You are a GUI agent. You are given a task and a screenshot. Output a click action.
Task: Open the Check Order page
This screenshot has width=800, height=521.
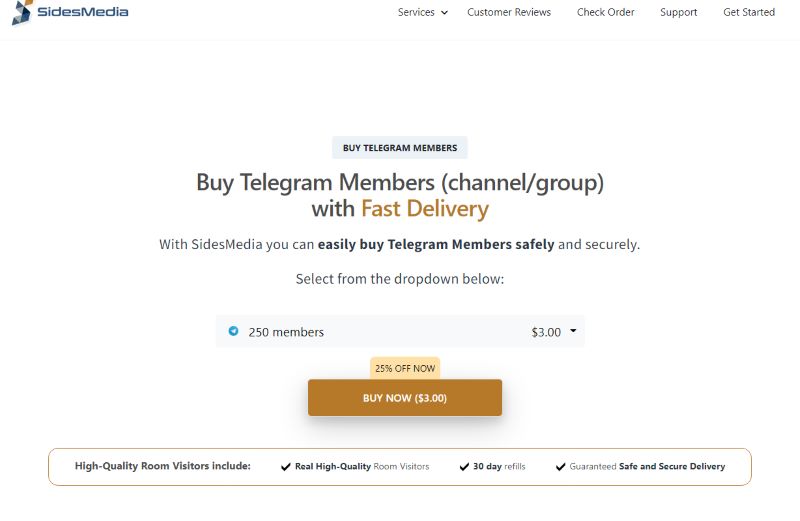click(605, 12)
